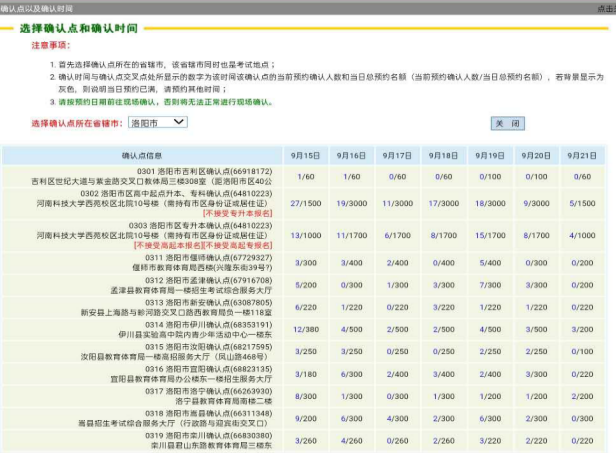The width and height of the screenshot is (616, 453).
Task: Choose 0311 偃师市 slot on 9月16日
Action: pos(352,262)
